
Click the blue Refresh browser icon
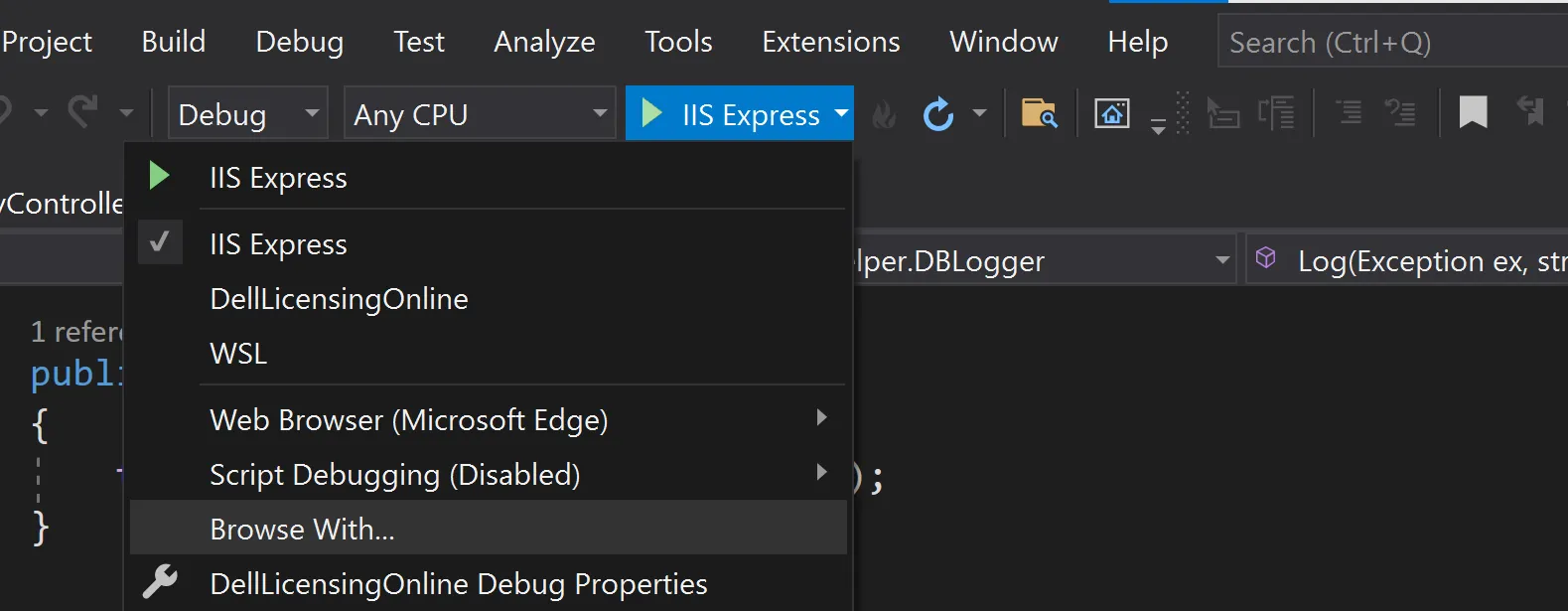click(x=937, y=115)
